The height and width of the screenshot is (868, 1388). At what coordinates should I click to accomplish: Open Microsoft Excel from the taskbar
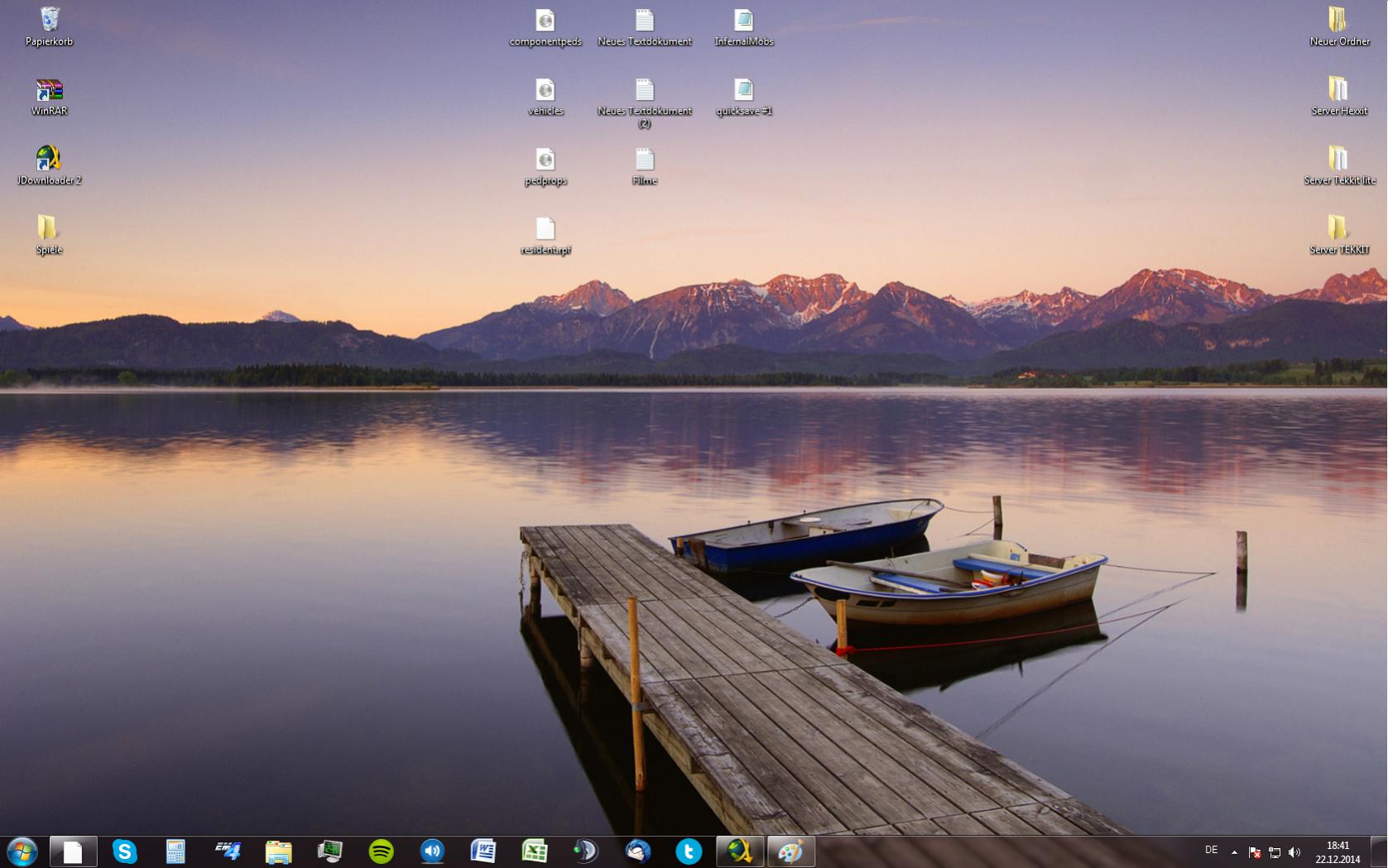pos(535,851)
